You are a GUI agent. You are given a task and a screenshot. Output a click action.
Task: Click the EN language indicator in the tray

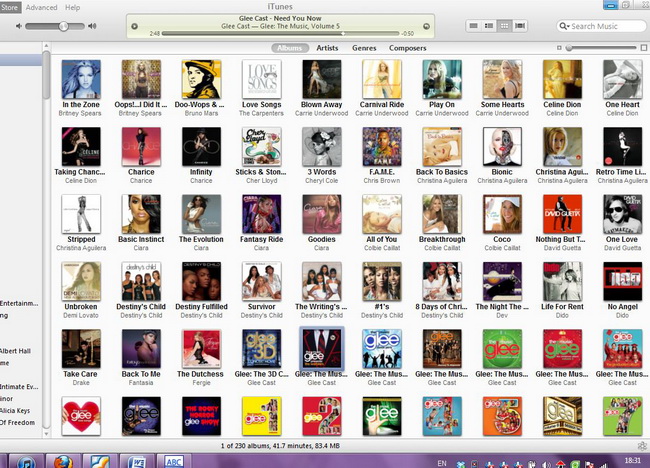(442, 463)
